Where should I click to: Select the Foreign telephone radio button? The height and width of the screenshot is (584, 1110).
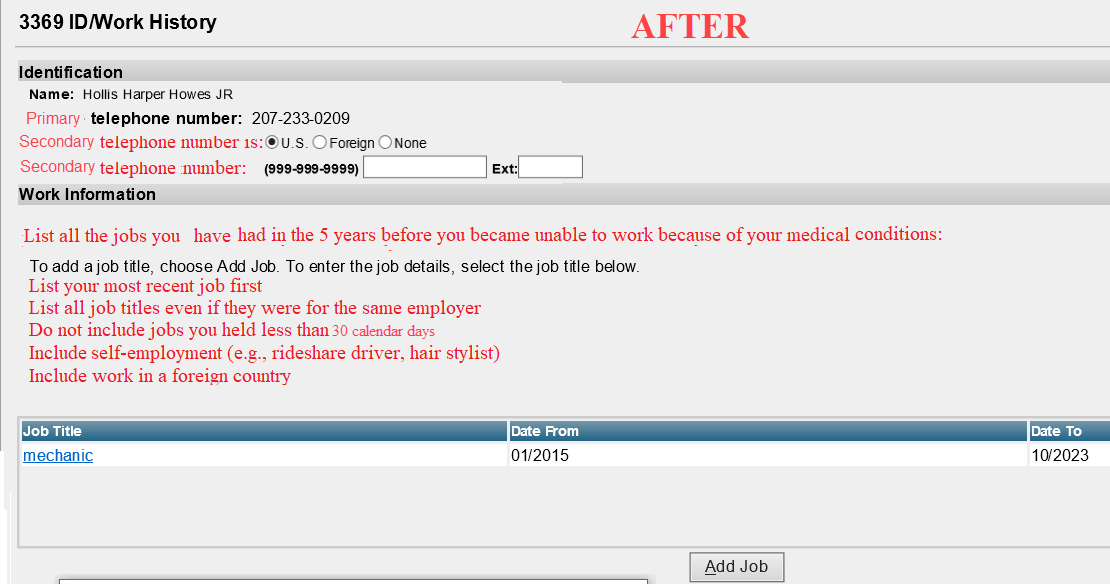319,142
